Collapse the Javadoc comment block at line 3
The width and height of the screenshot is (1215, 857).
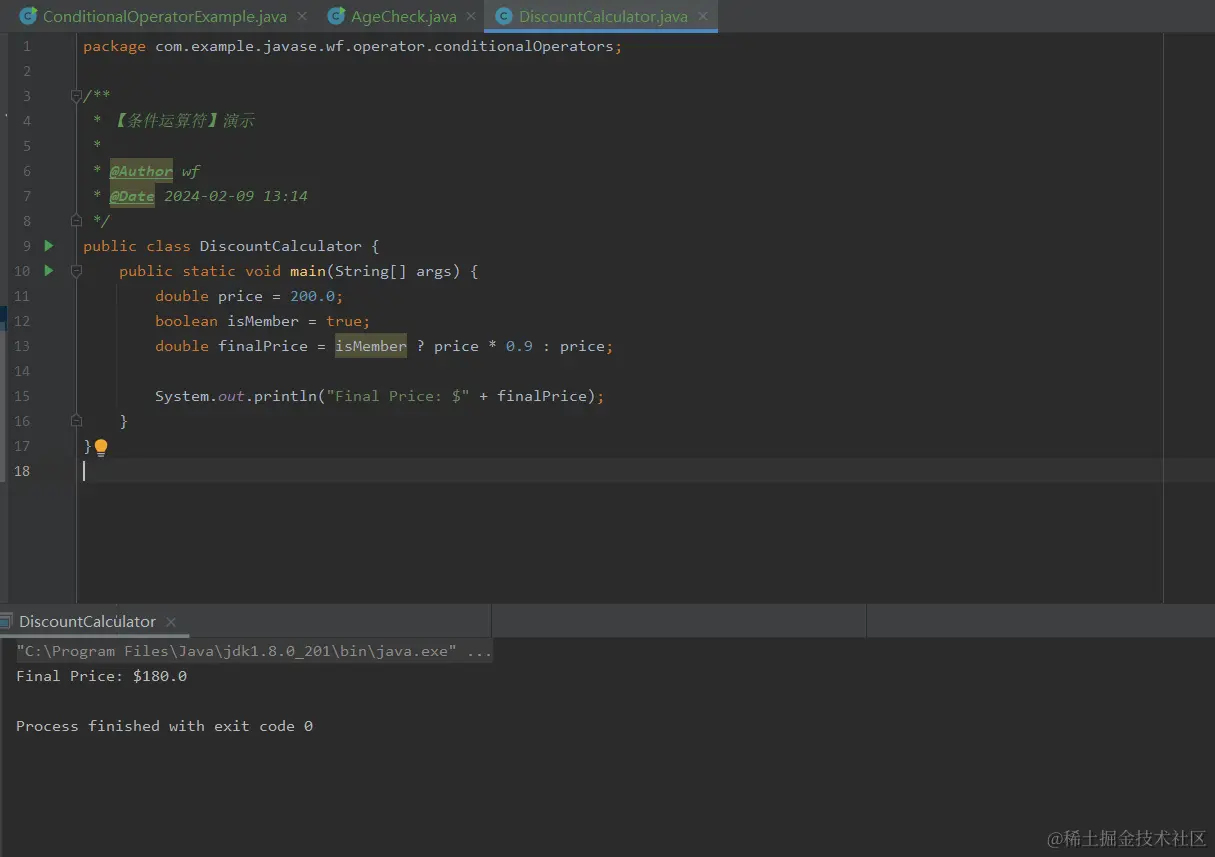click(x=76, y=96)
